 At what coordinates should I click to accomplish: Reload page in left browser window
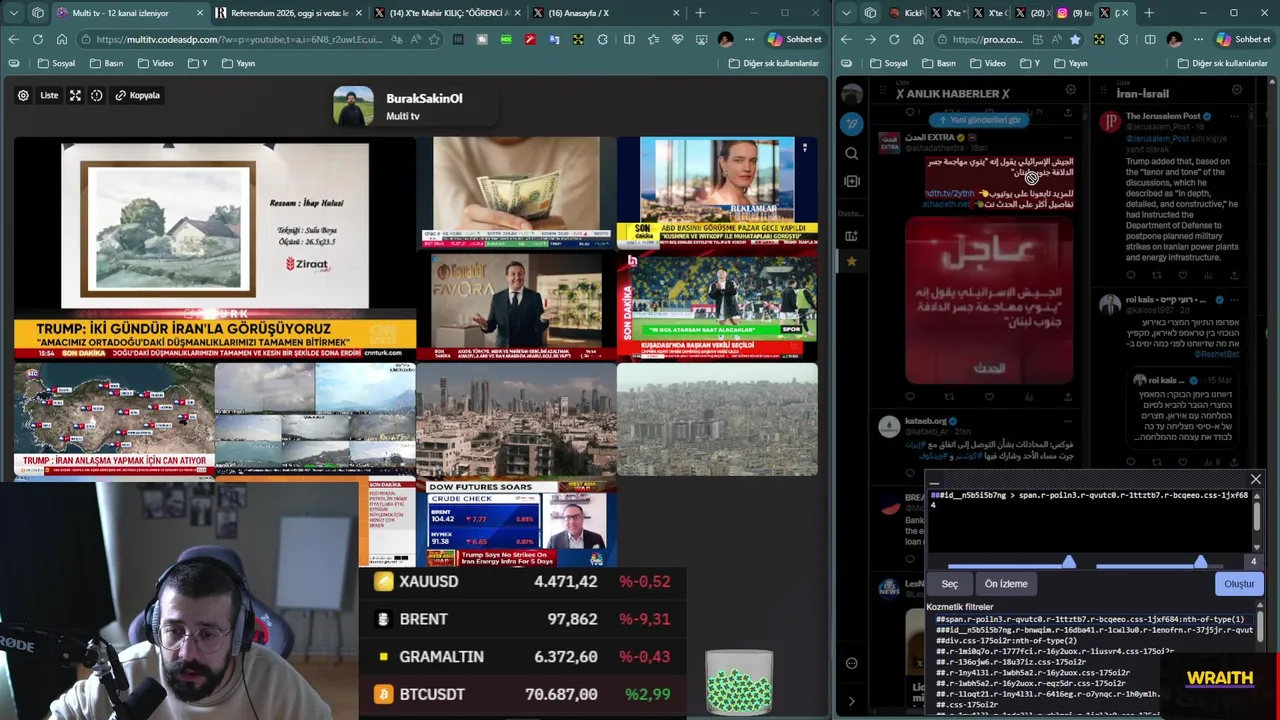37,39
